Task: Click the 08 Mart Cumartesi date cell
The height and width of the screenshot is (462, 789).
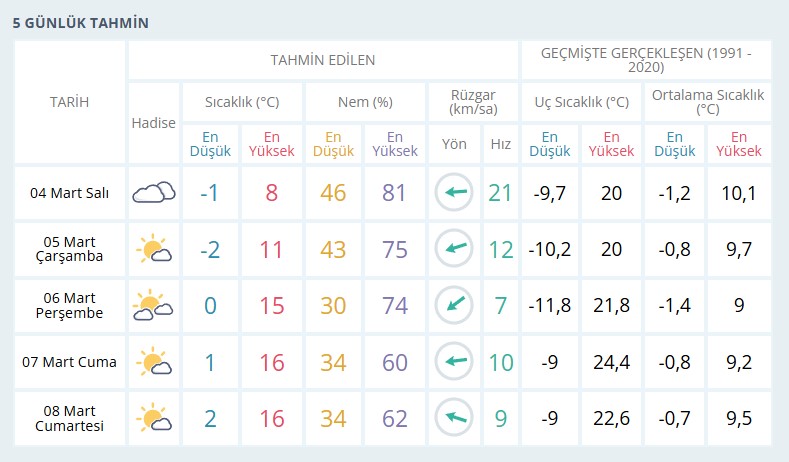Action: [x=69, y=418]
